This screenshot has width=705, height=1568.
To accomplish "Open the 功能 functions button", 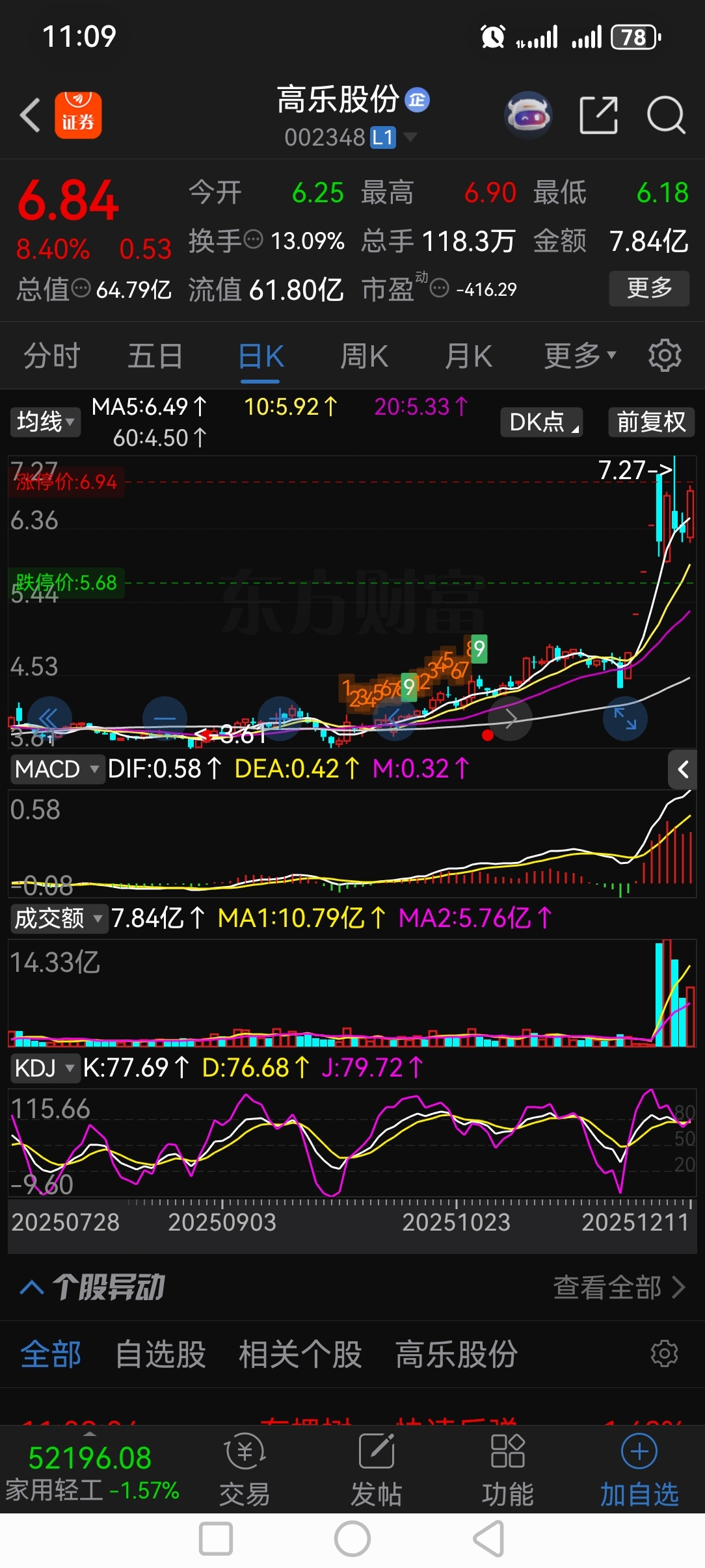I will [x=508, y=1470].
